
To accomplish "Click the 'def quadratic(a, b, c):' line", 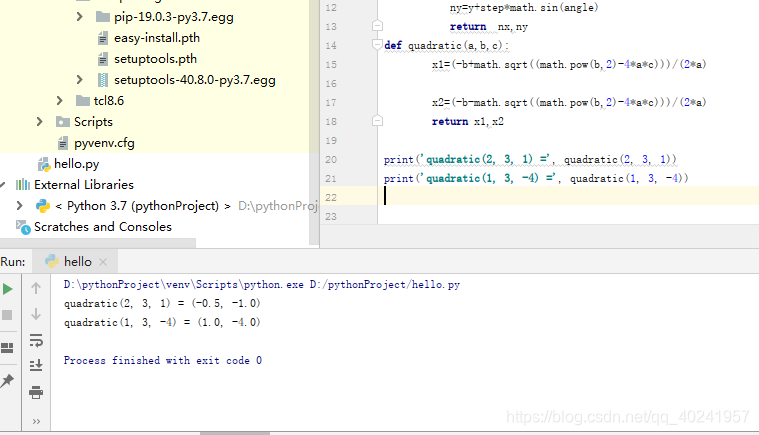I will pyautogui.click(x=446, y=45).
